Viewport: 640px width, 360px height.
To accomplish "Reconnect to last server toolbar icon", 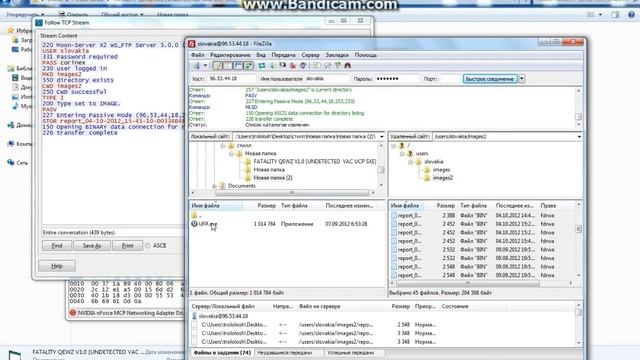I will (x=303, y=66).
